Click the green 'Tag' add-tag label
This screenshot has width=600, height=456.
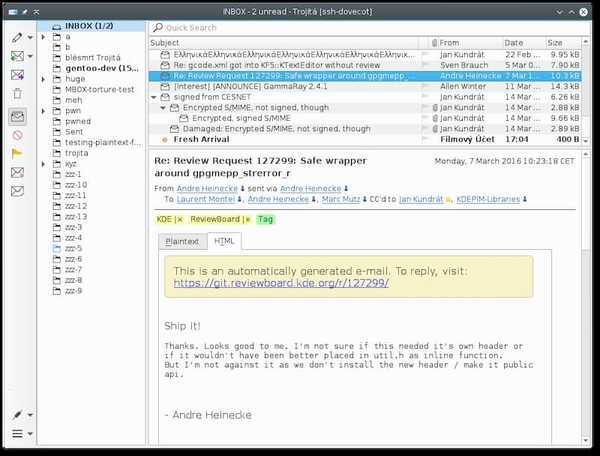coord(265,220)
